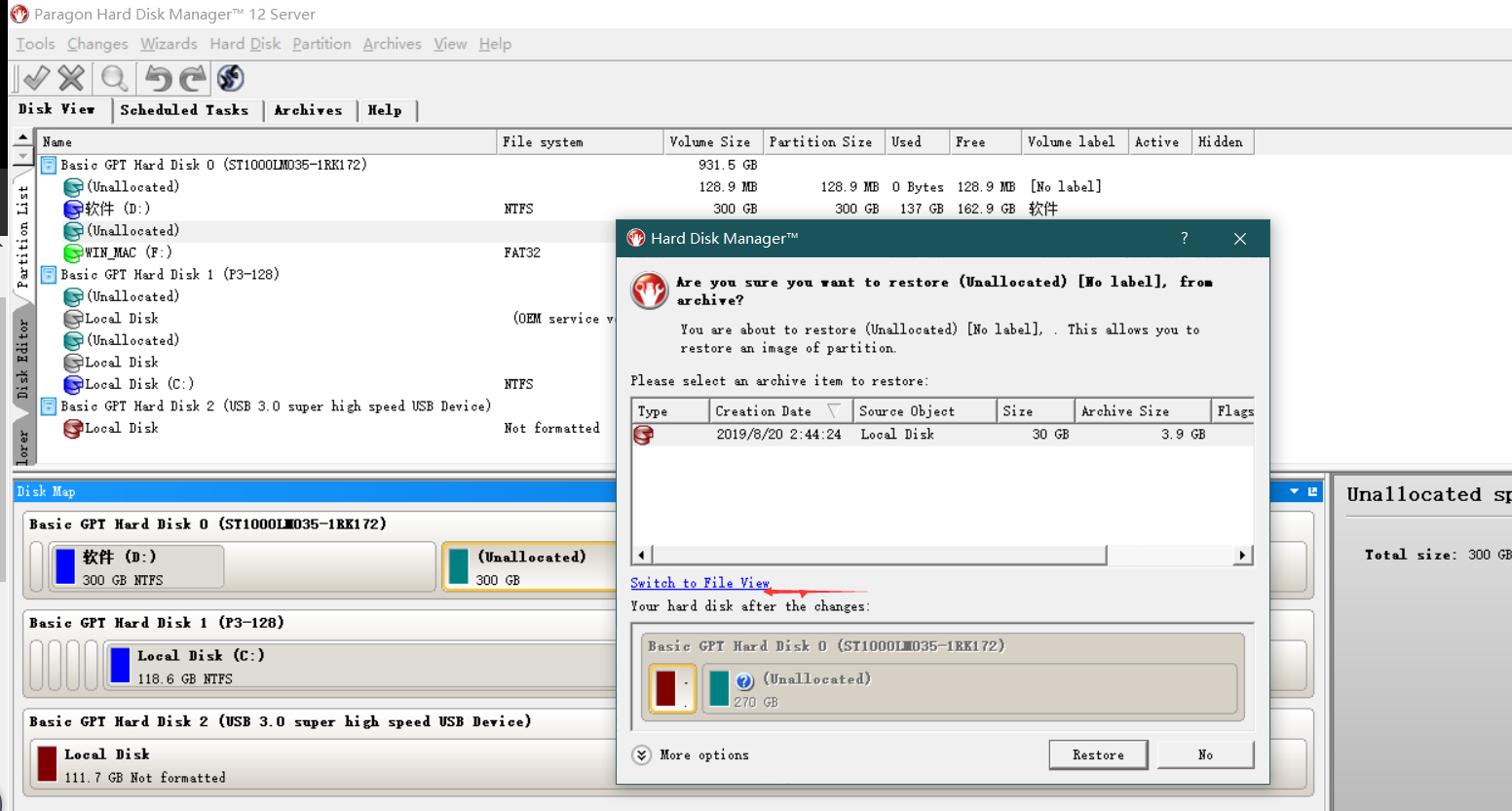Open the View menu
The width and height of the screenshot is (1512, 811).
(x=450, y=44)
